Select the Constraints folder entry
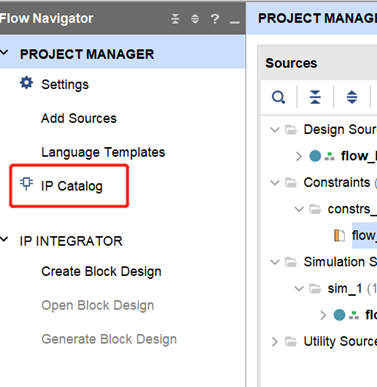377x387 pixels. click(x=337, y=183)
